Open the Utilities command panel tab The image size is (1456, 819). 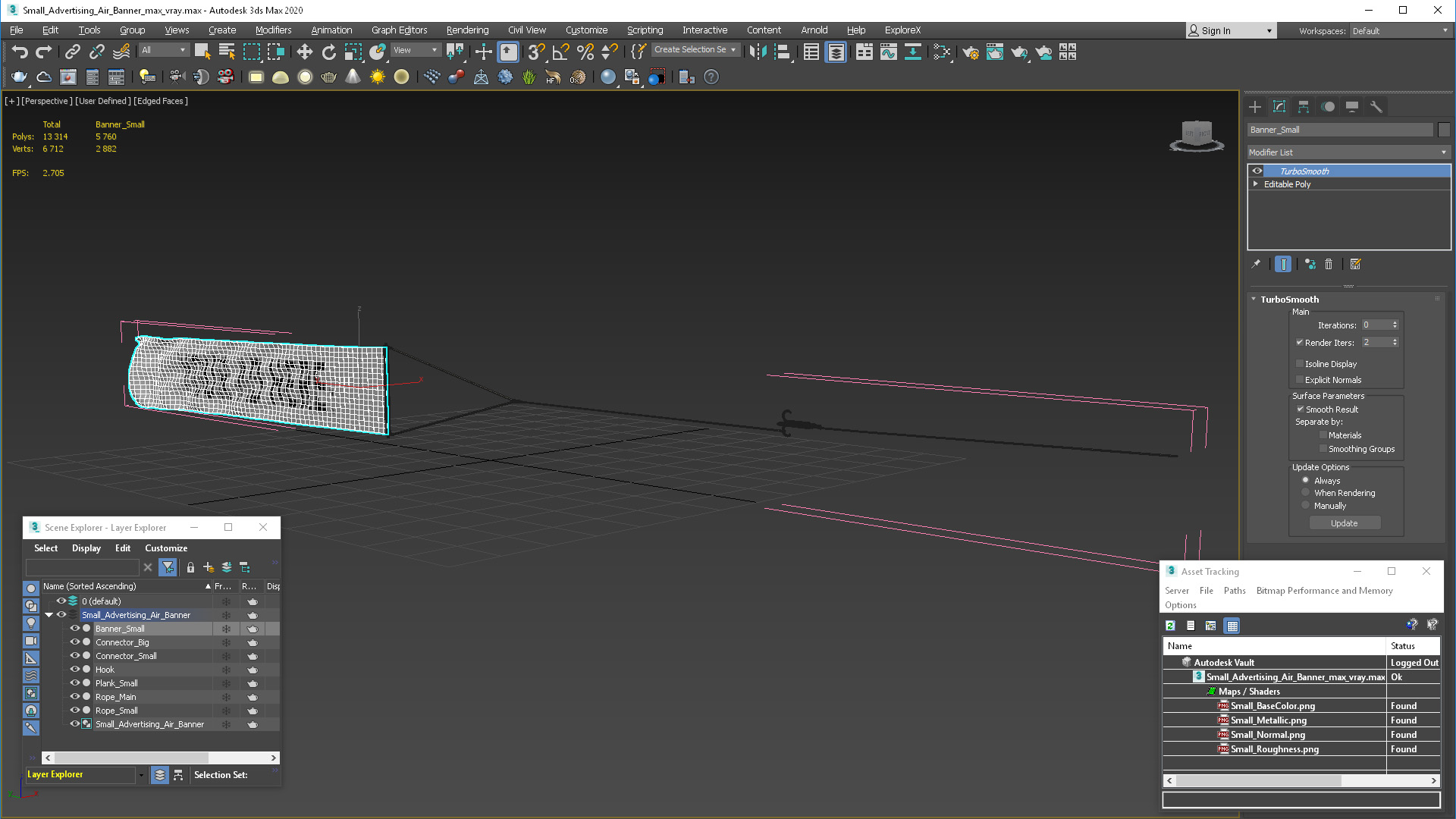click(1376, 107)
